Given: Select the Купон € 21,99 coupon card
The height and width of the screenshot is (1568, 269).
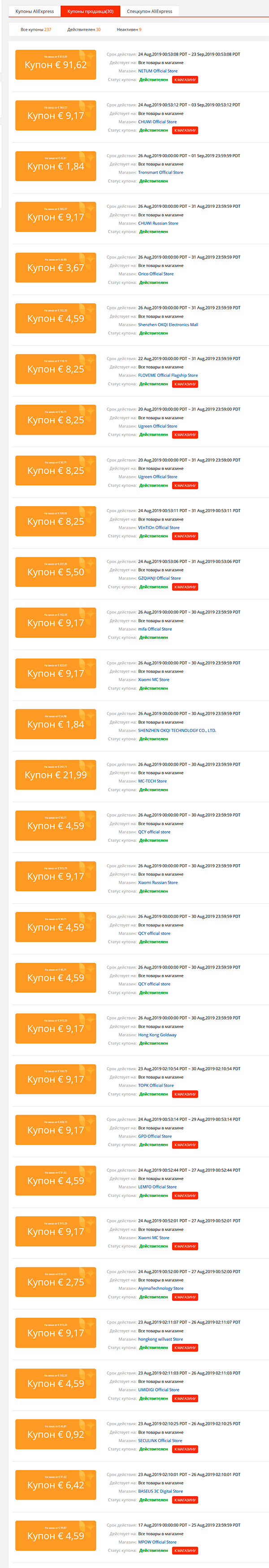Looking at the screenshot, I should (56, 775).
